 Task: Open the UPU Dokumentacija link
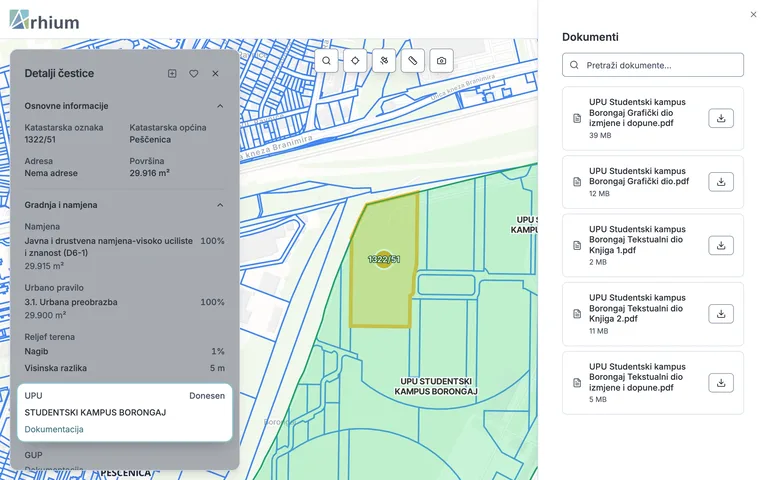(x=54, y=429)
